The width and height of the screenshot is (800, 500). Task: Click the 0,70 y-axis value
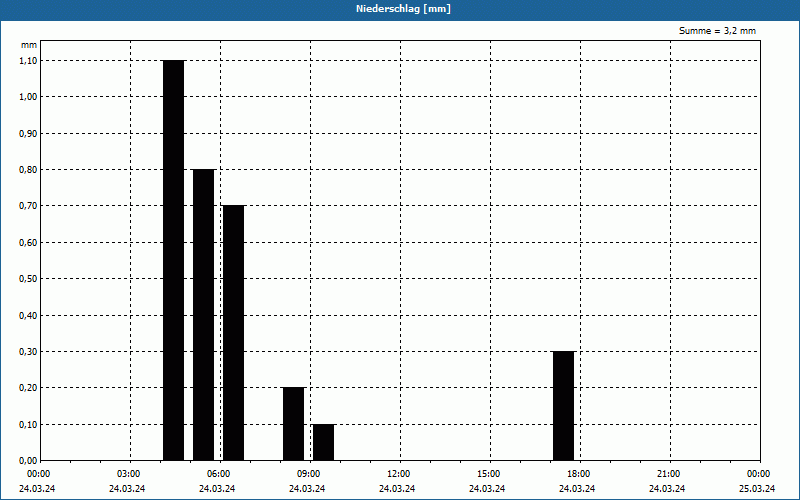pos(28,206)
